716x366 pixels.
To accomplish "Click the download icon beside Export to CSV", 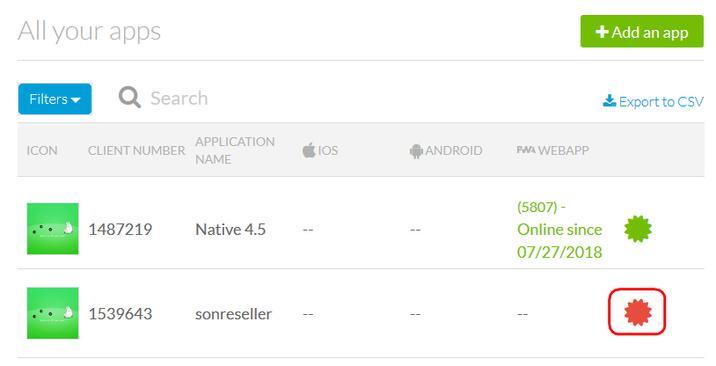I will point(609,100).
